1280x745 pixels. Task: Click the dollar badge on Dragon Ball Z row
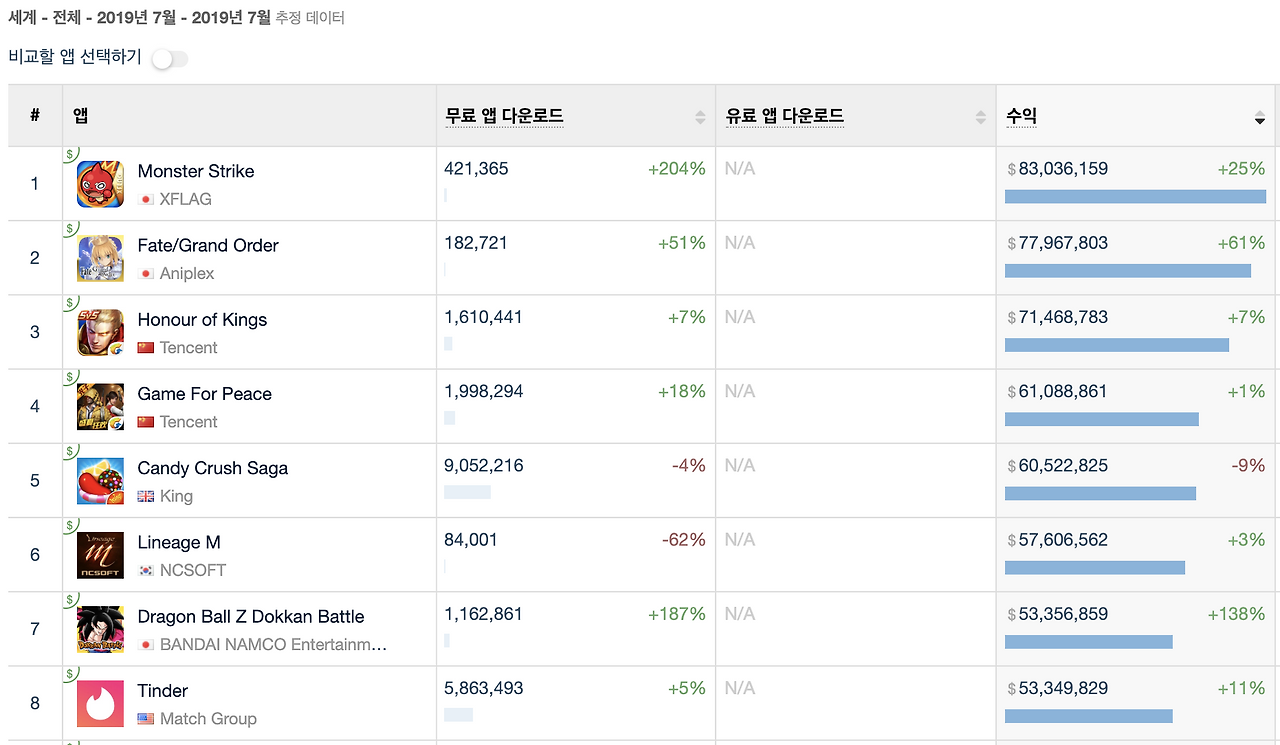click(70, 599)
